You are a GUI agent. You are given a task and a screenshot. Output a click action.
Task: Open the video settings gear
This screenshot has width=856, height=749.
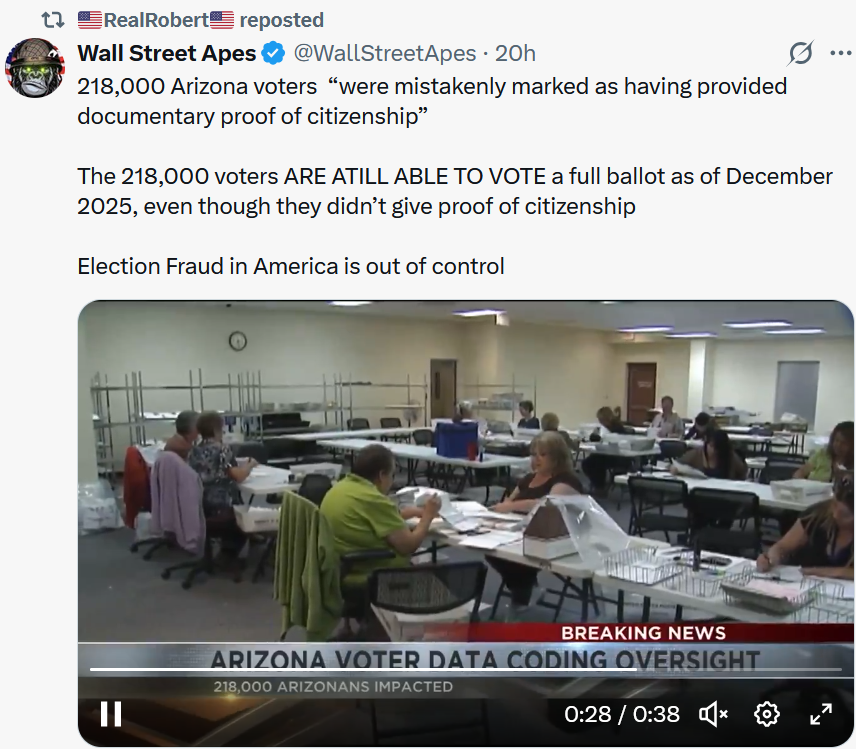click(x=767, y=714)
